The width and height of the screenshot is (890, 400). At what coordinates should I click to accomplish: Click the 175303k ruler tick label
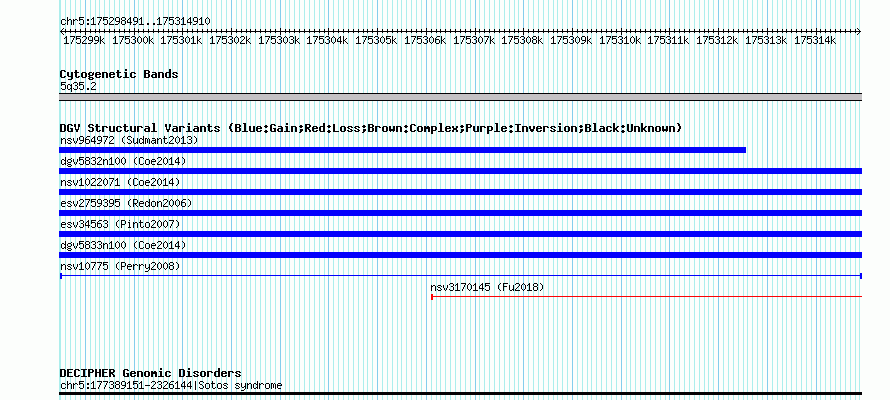click(x=279, y=40)
